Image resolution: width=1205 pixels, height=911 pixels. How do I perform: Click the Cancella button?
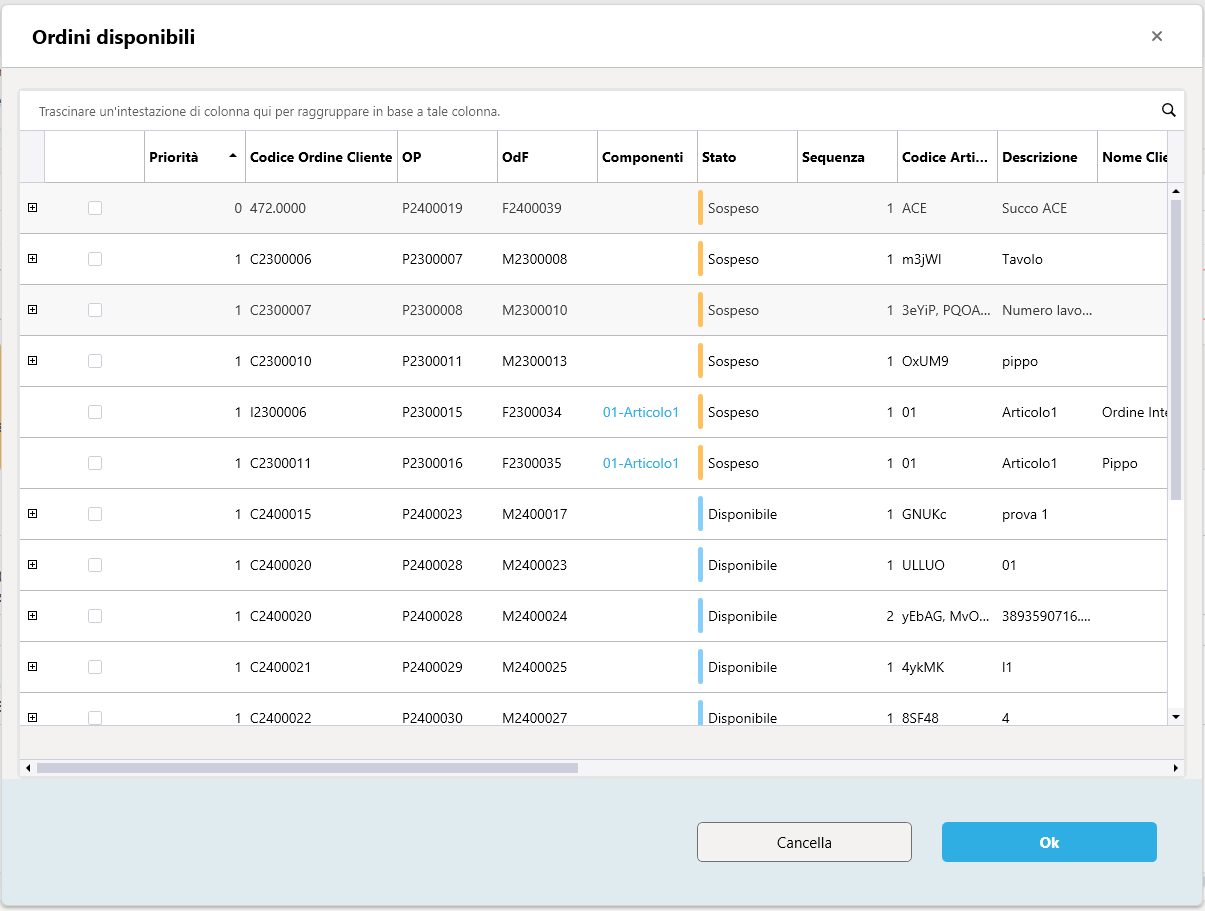pyautogui.click(x=804, y=842)
